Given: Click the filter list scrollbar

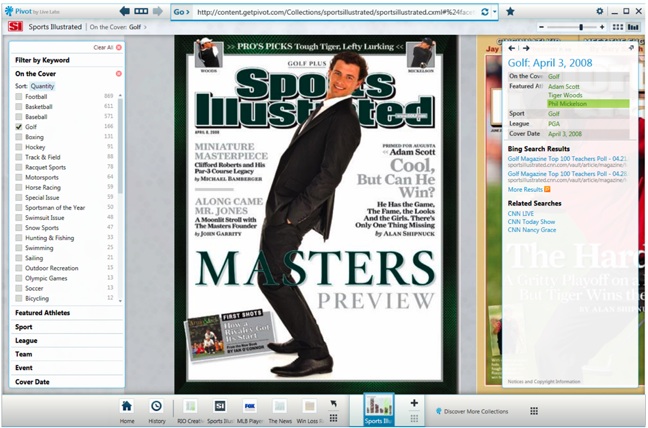Looking at the screenshot, I should pyautogui.click(x=120, y=145).
